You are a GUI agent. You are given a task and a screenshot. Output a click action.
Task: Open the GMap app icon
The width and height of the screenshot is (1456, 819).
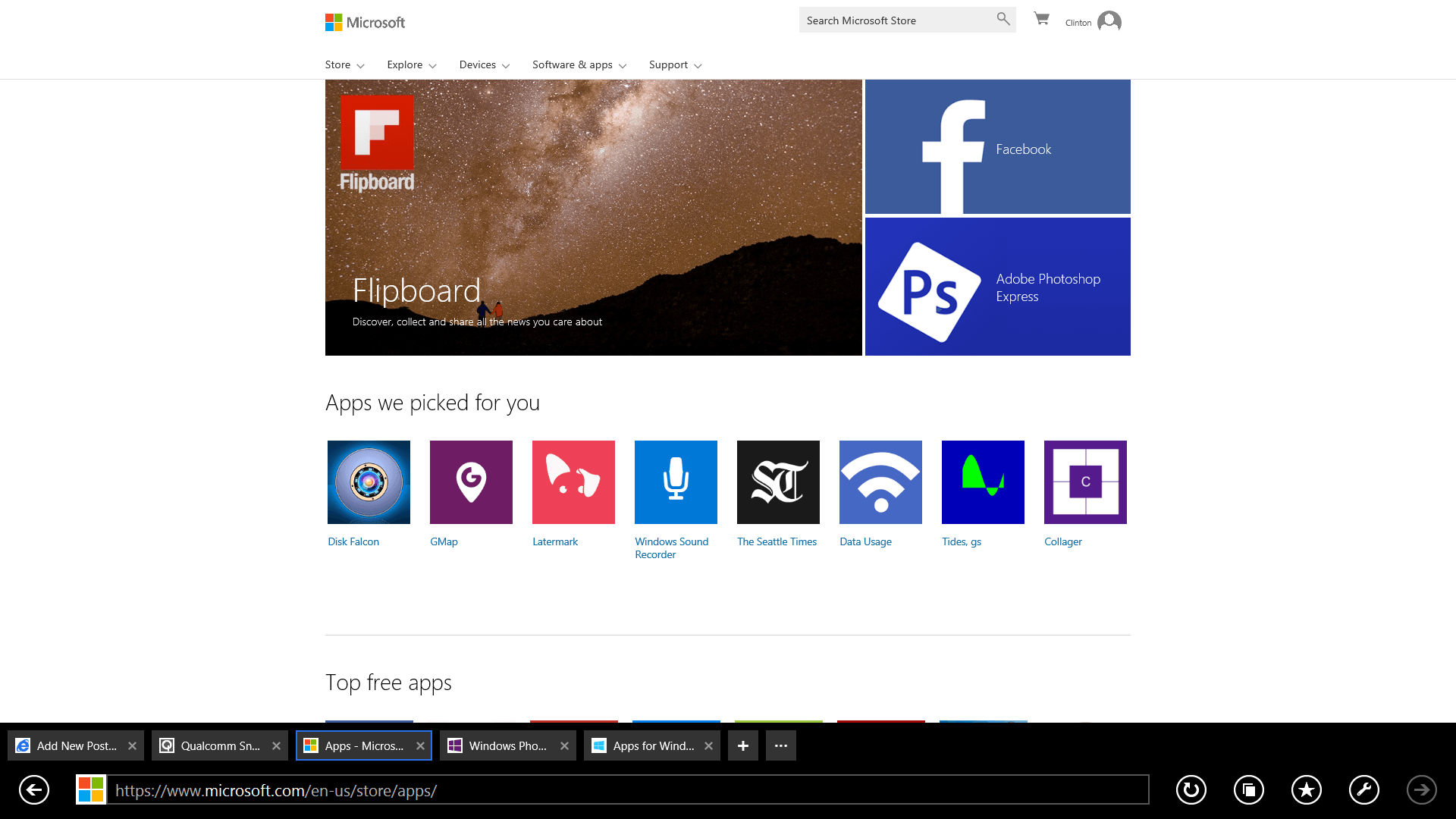[x=471, y=482]
